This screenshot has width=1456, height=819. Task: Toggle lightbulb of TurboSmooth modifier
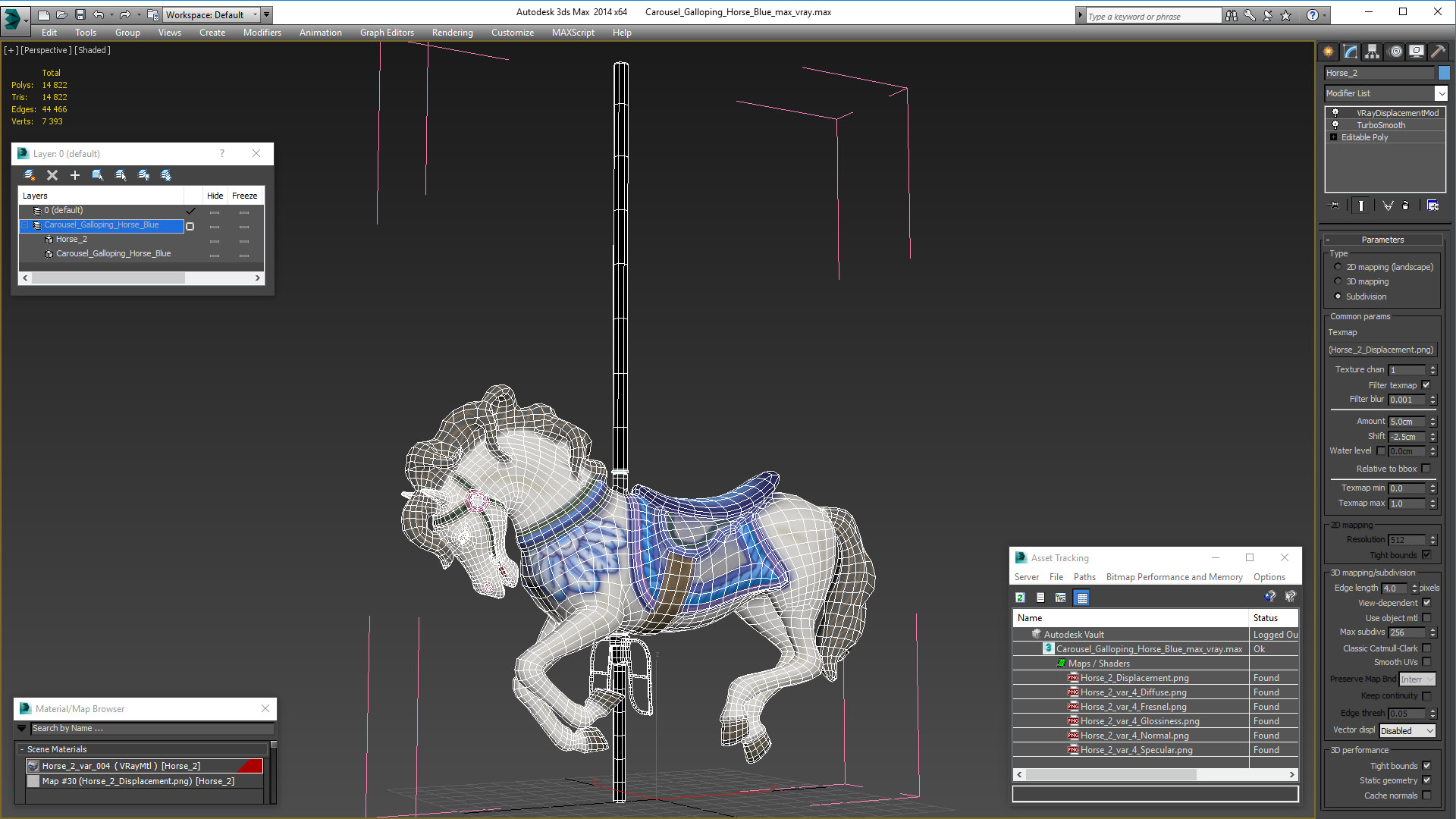point(1335,125)
